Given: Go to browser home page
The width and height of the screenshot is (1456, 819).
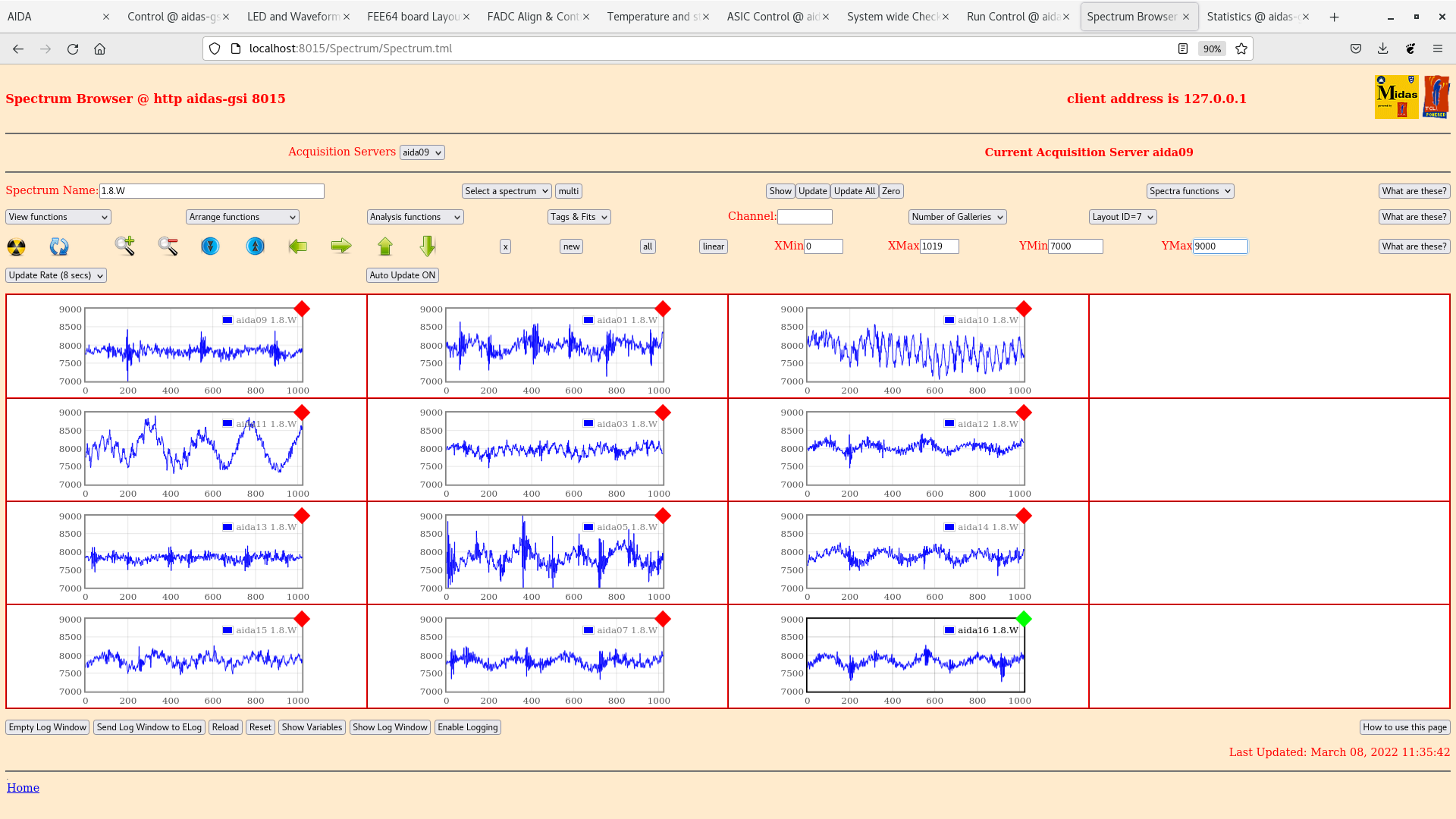Looking at the screenshot, I should 99,49.
